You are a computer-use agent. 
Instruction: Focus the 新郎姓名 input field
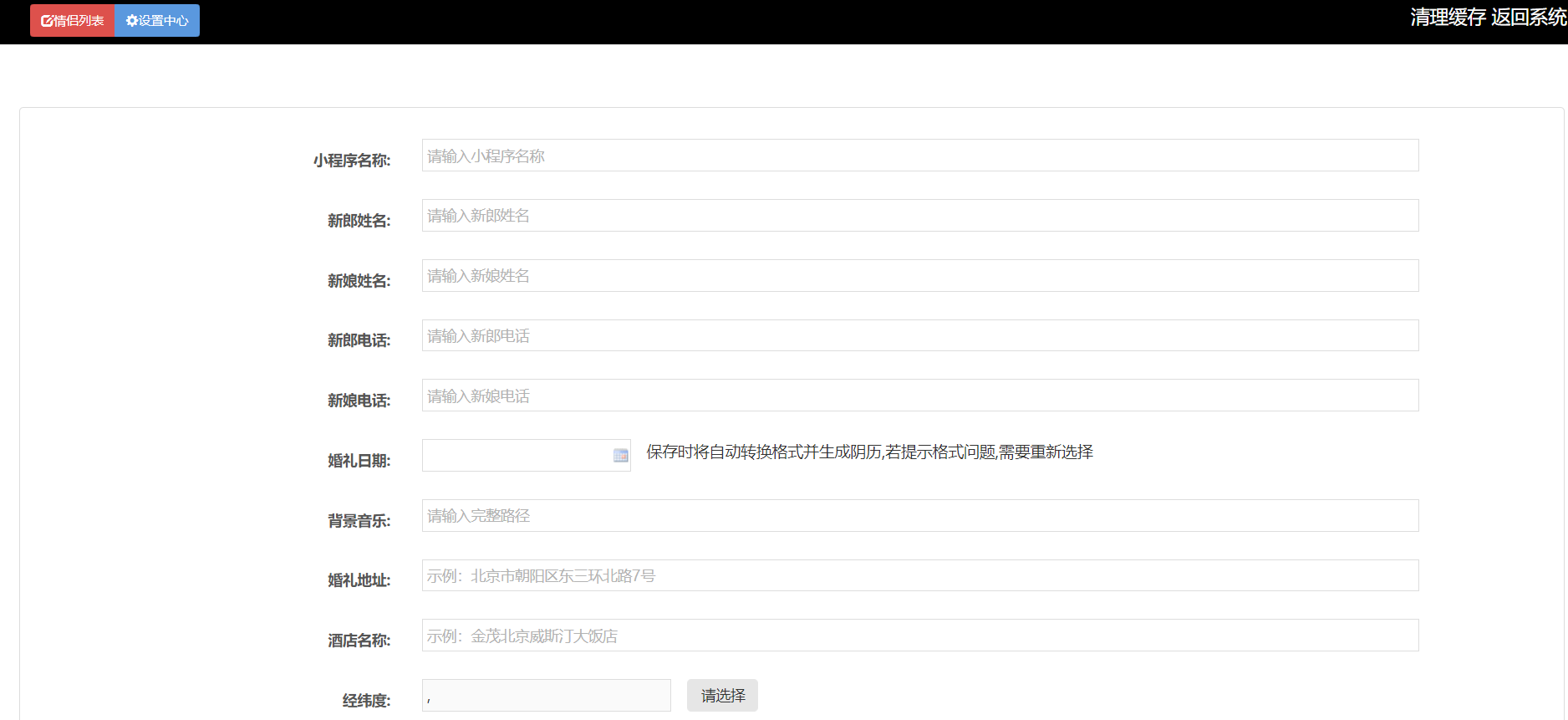(920, 216)
